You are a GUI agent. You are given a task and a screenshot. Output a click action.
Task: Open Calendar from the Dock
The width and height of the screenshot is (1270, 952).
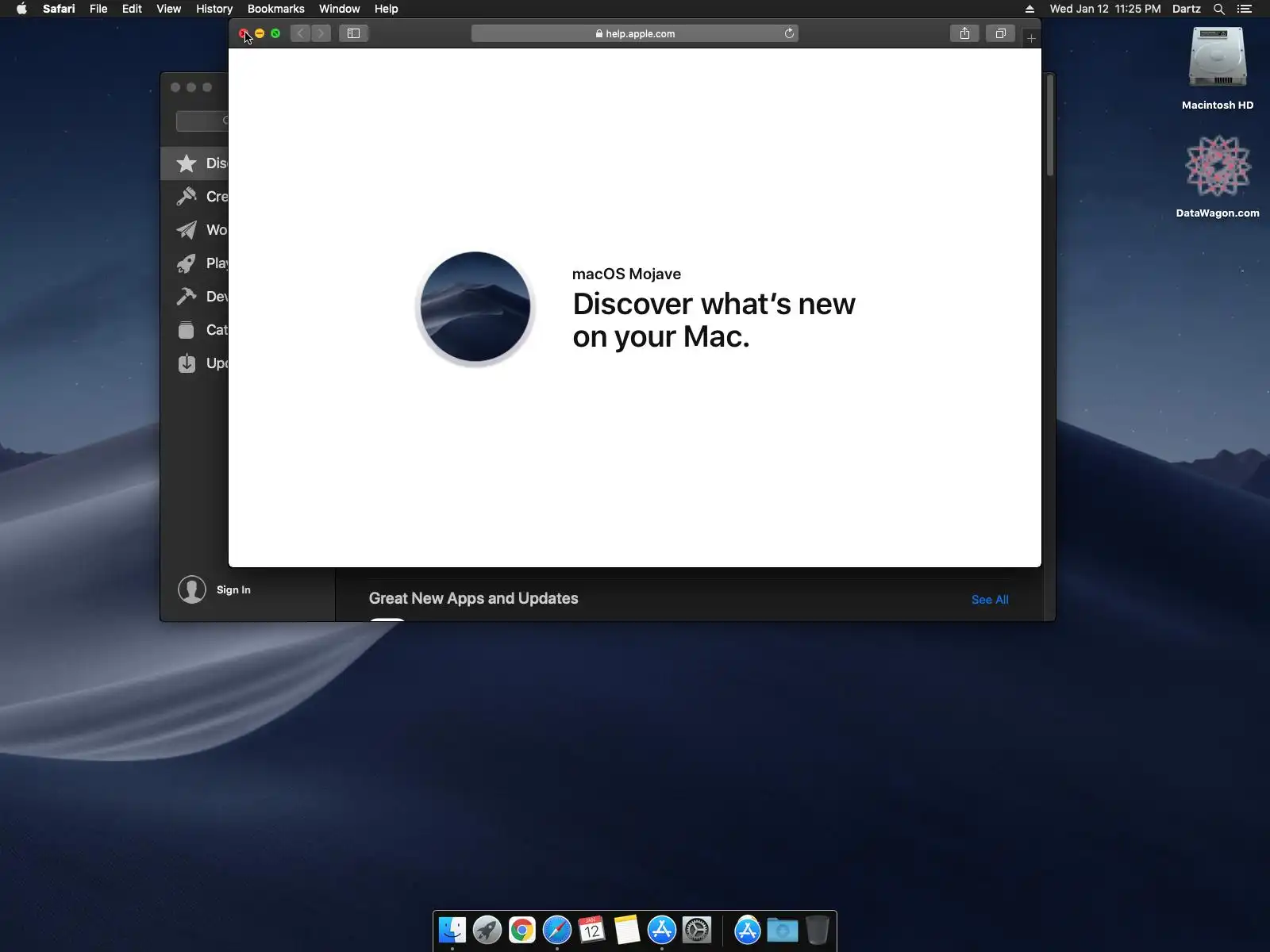coord(592,930)
